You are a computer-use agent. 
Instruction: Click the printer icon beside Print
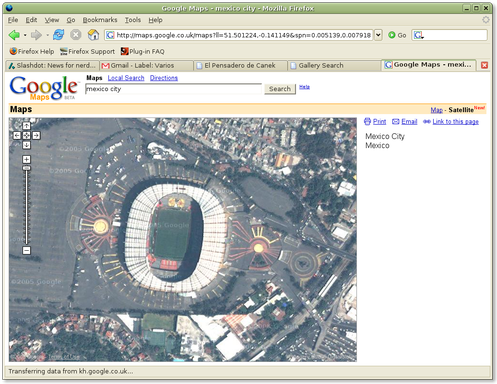[367, 121]
